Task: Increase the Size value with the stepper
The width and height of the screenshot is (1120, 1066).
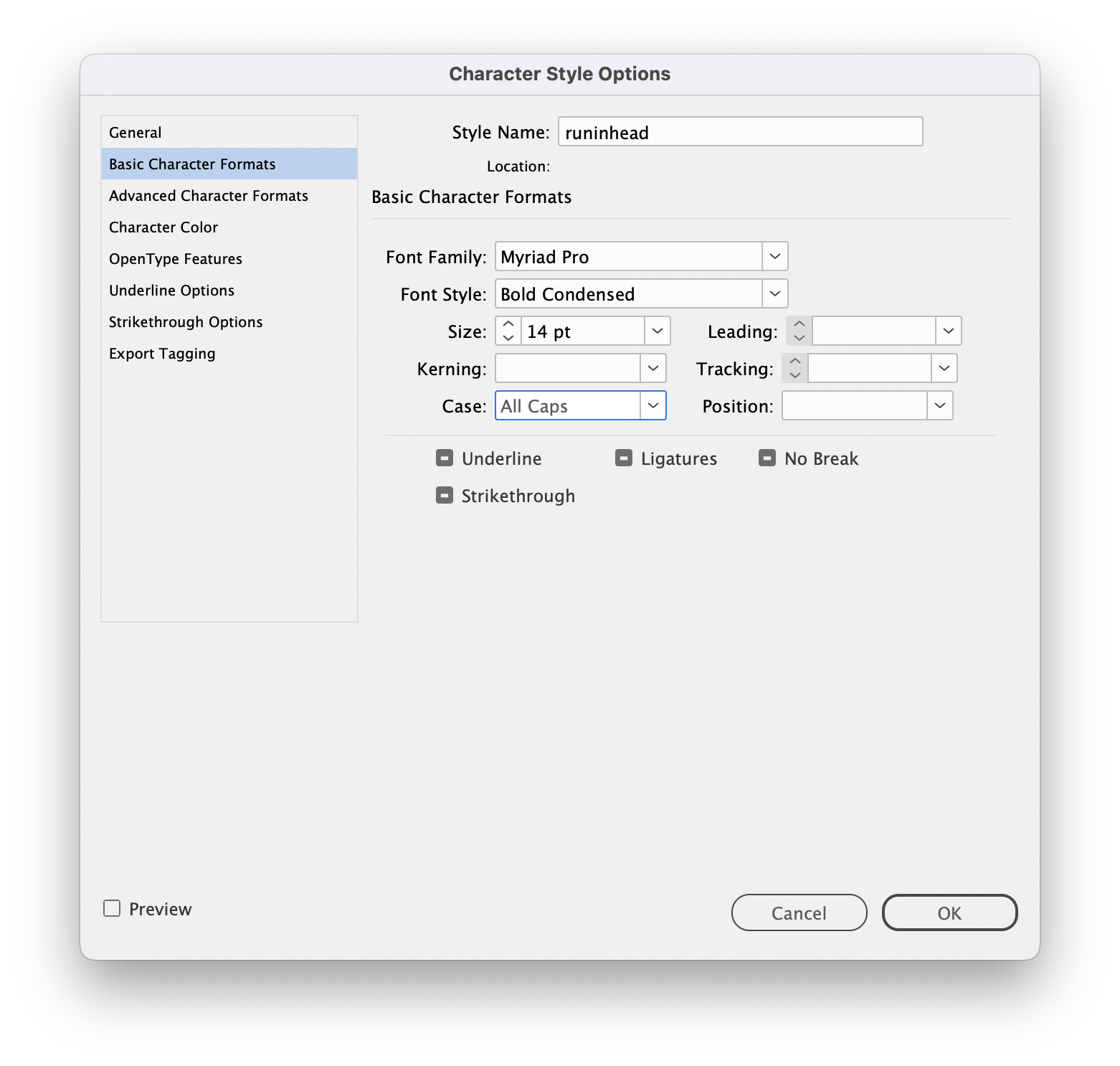Action: point(507,325)
